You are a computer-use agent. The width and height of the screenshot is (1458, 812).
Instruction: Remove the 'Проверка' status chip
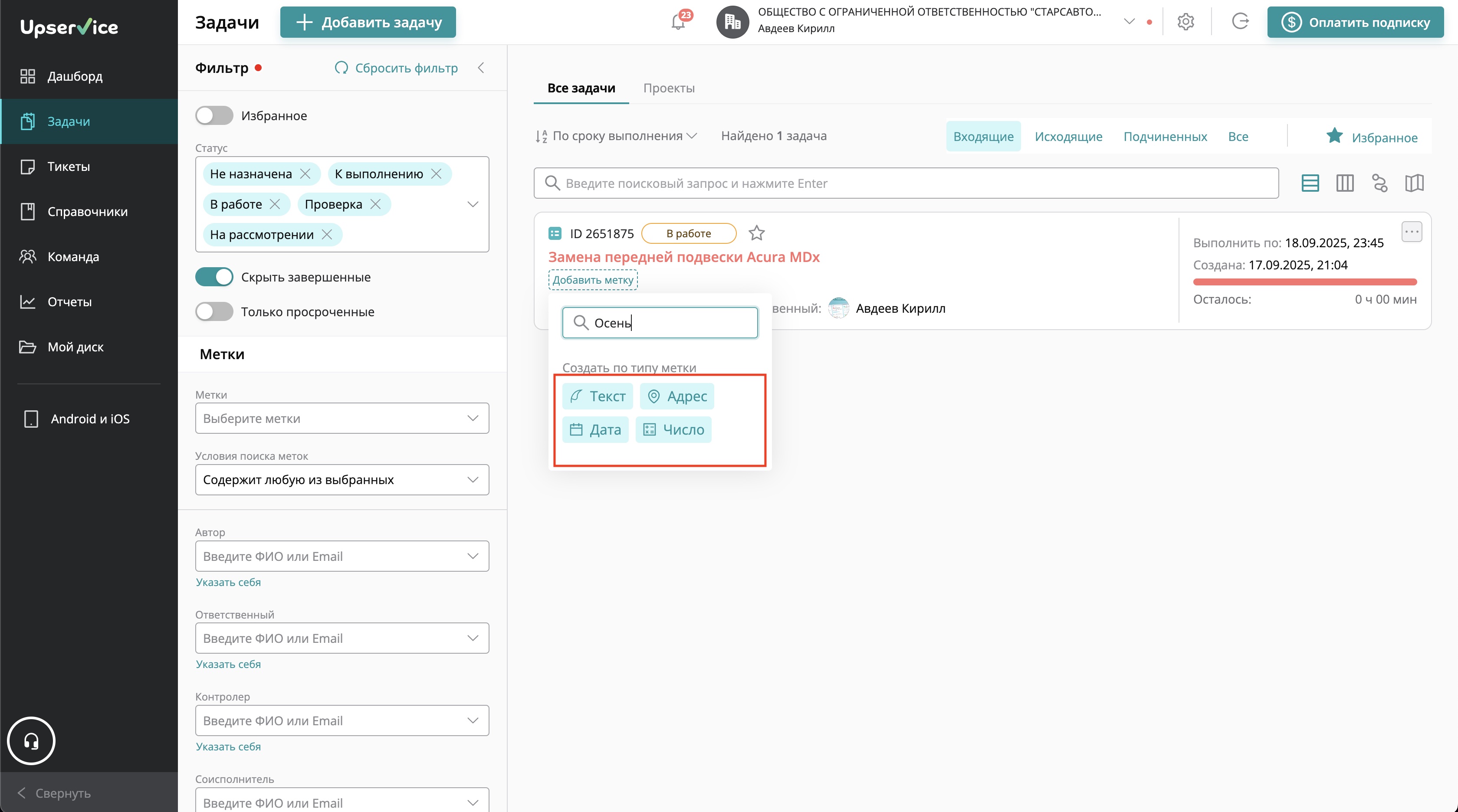375,204
